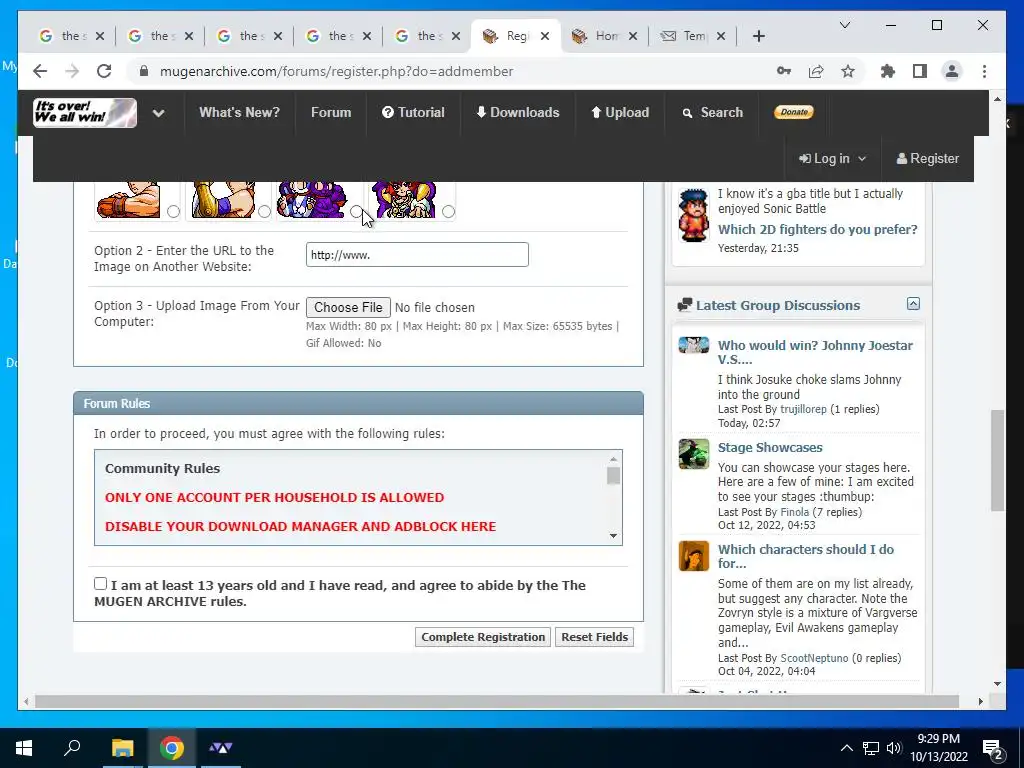Viewport: 1024px width, 768px height.
Task: Open the notification center icon
Action: pyautogui.click(x=992, y=748)
